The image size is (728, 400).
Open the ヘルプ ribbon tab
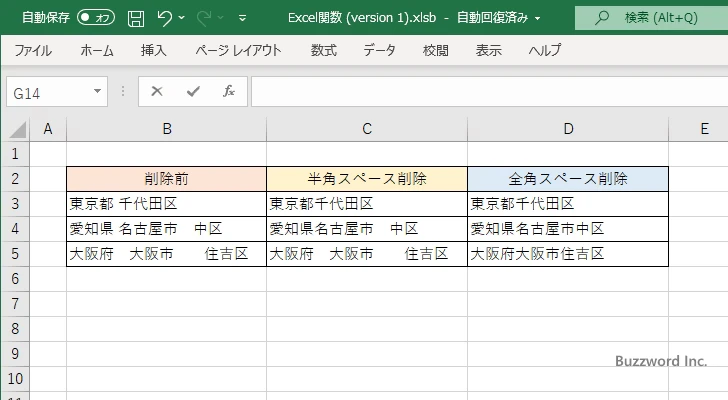[x=545, y=50]
